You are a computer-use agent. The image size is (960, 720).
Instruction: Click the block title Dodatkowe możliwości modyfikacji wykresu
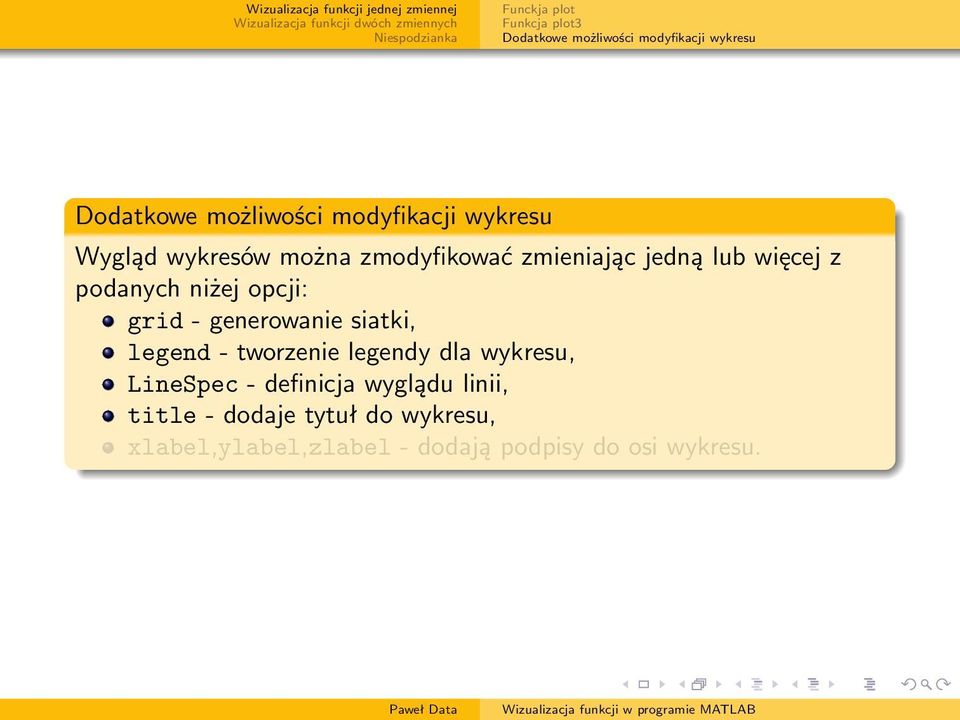click(313, 217)
